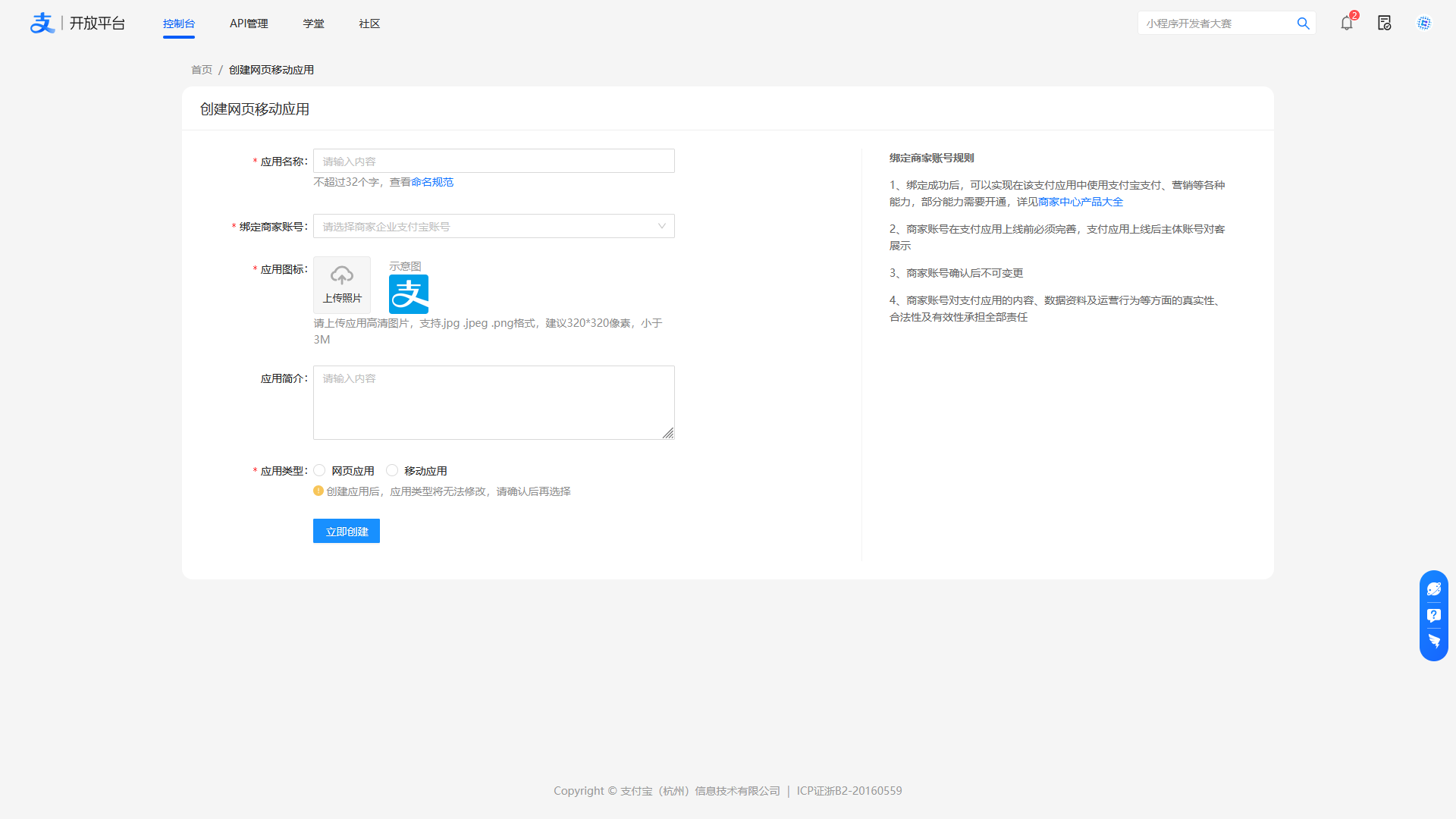Switch to the API管理 tab

[x=249, y=24]
